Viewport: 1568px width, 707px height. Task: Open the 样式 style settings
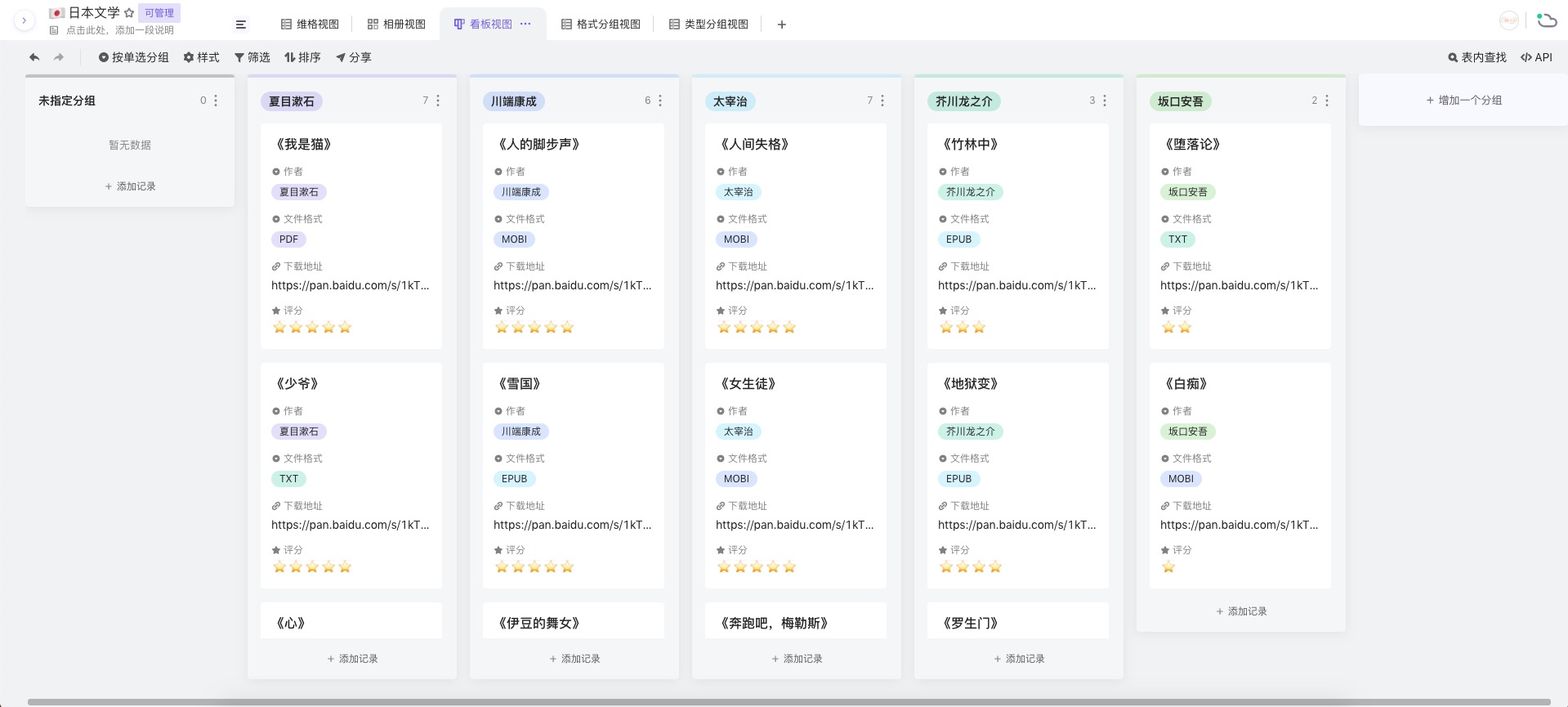(x=201, y=57)
